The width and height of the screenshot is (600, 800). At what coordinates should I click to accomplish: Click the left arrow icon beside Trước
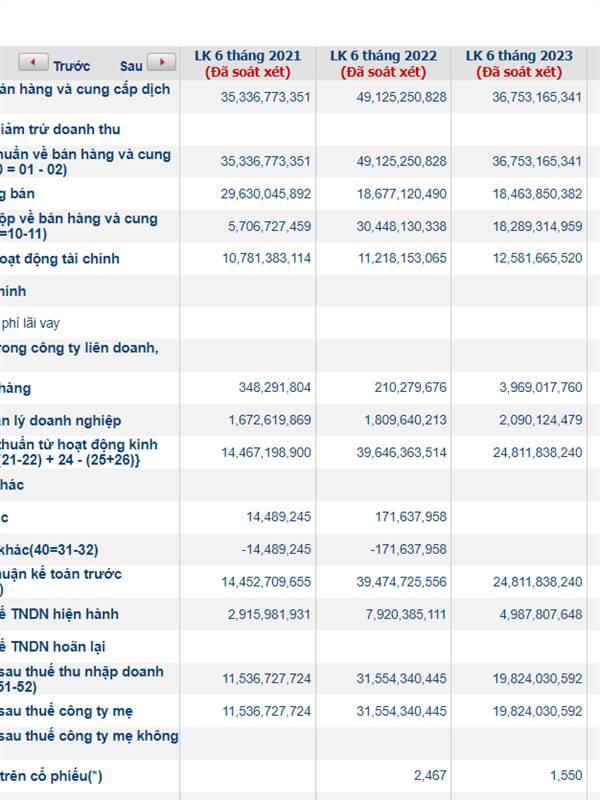(33, 63)
